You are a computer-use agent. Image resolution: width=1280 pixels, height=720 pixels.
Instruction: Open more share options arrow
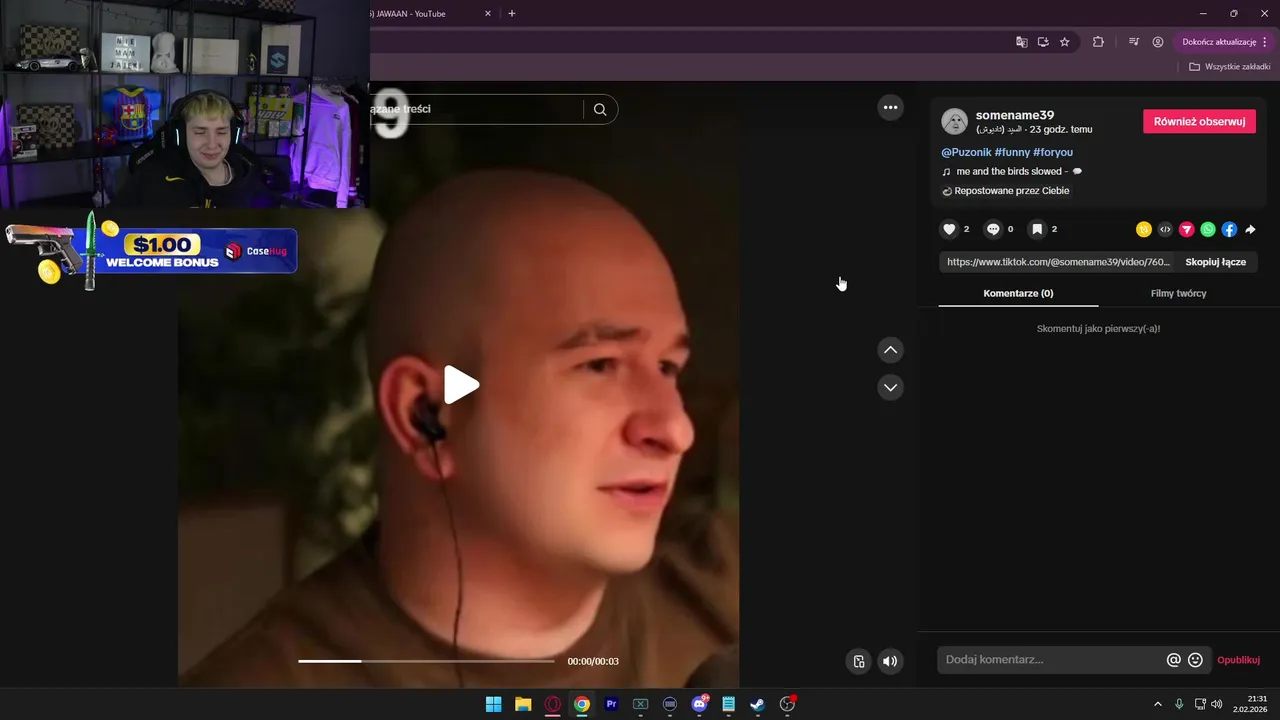(x=1250, y=229)
